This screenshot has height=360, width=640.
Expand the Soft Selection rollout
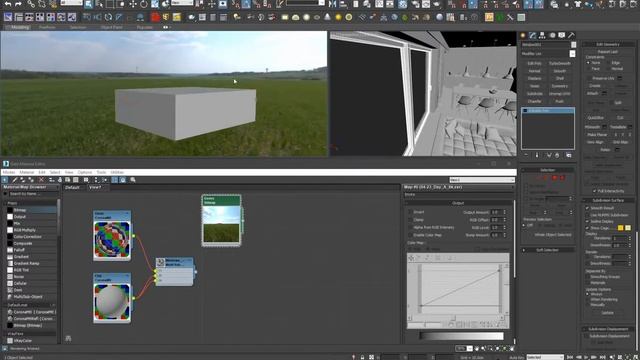(547, 250)
